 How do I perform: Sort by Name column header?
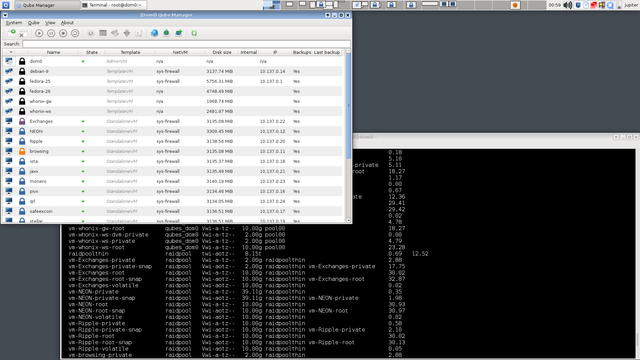(x=53, y=52)
